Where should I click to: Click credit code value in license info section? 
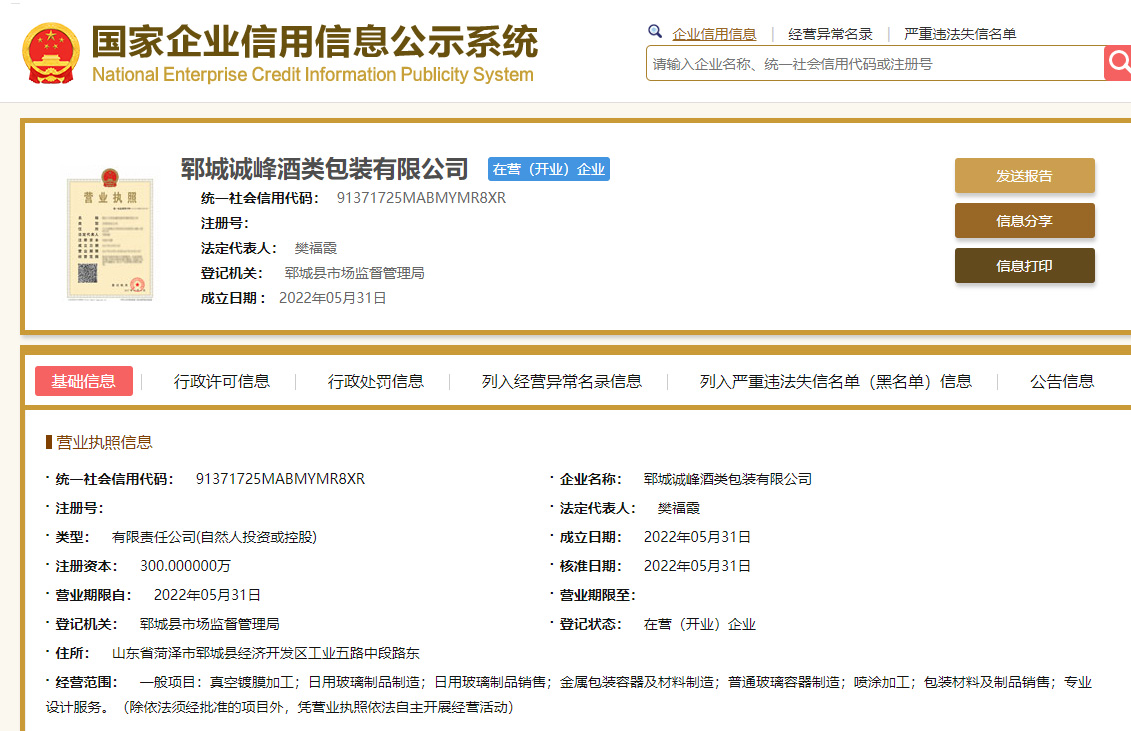(281, 479)
